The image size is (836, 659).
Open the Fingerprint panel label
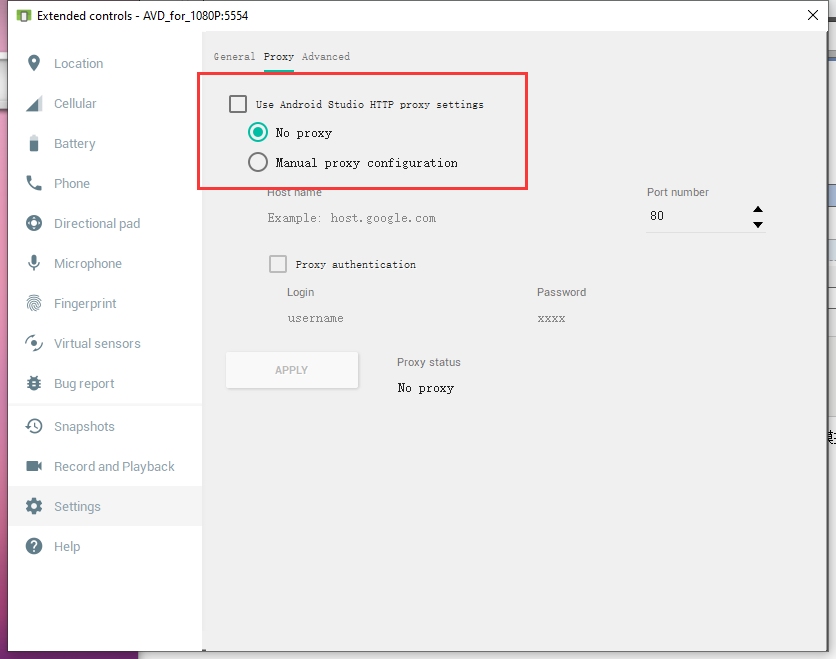click(85, 303)
